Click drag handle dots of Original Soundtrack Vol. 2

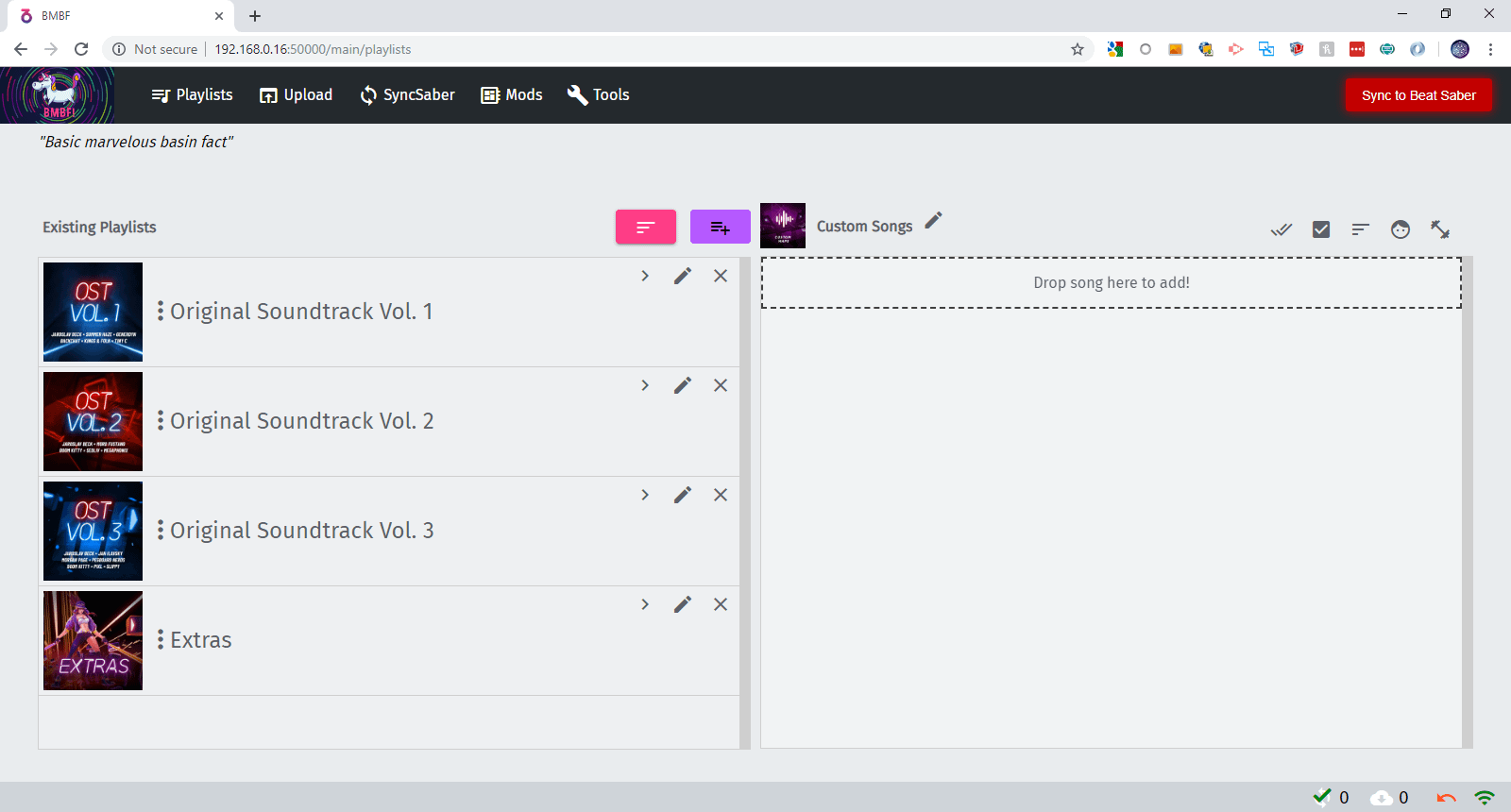tap(161, 420)
